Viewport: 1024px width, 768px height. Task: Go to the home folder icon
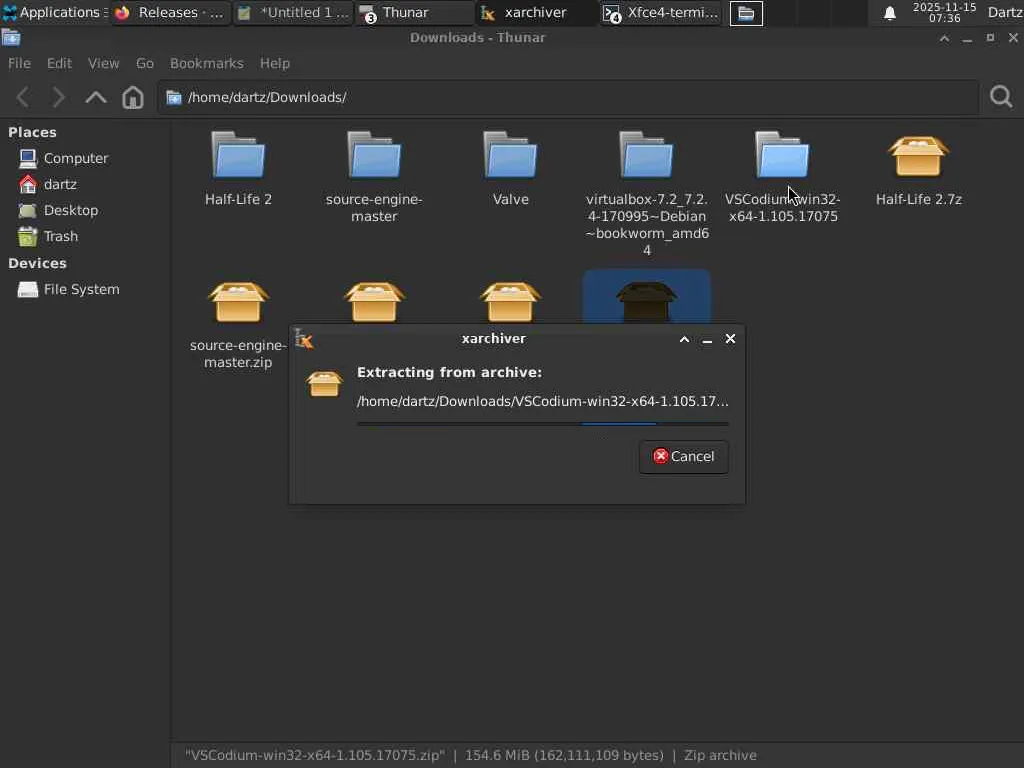[x=133, y=97]
